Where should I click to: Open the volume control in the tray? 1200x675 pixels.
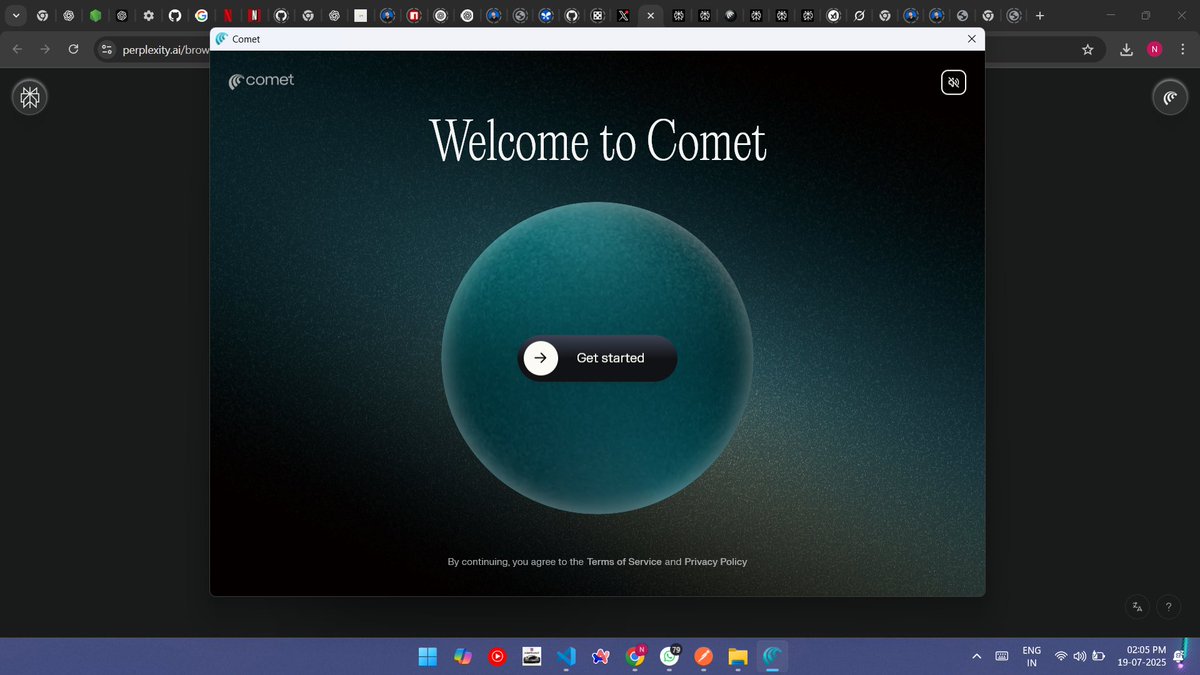(1080, 657)
